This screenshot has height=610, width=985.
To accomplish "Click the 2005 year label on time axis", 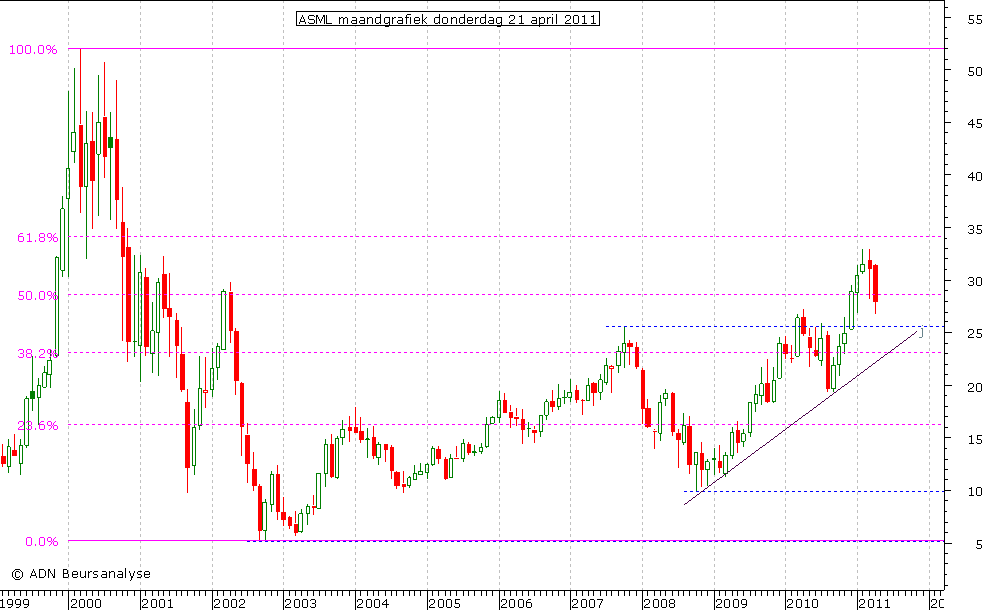I will (445, 603).
